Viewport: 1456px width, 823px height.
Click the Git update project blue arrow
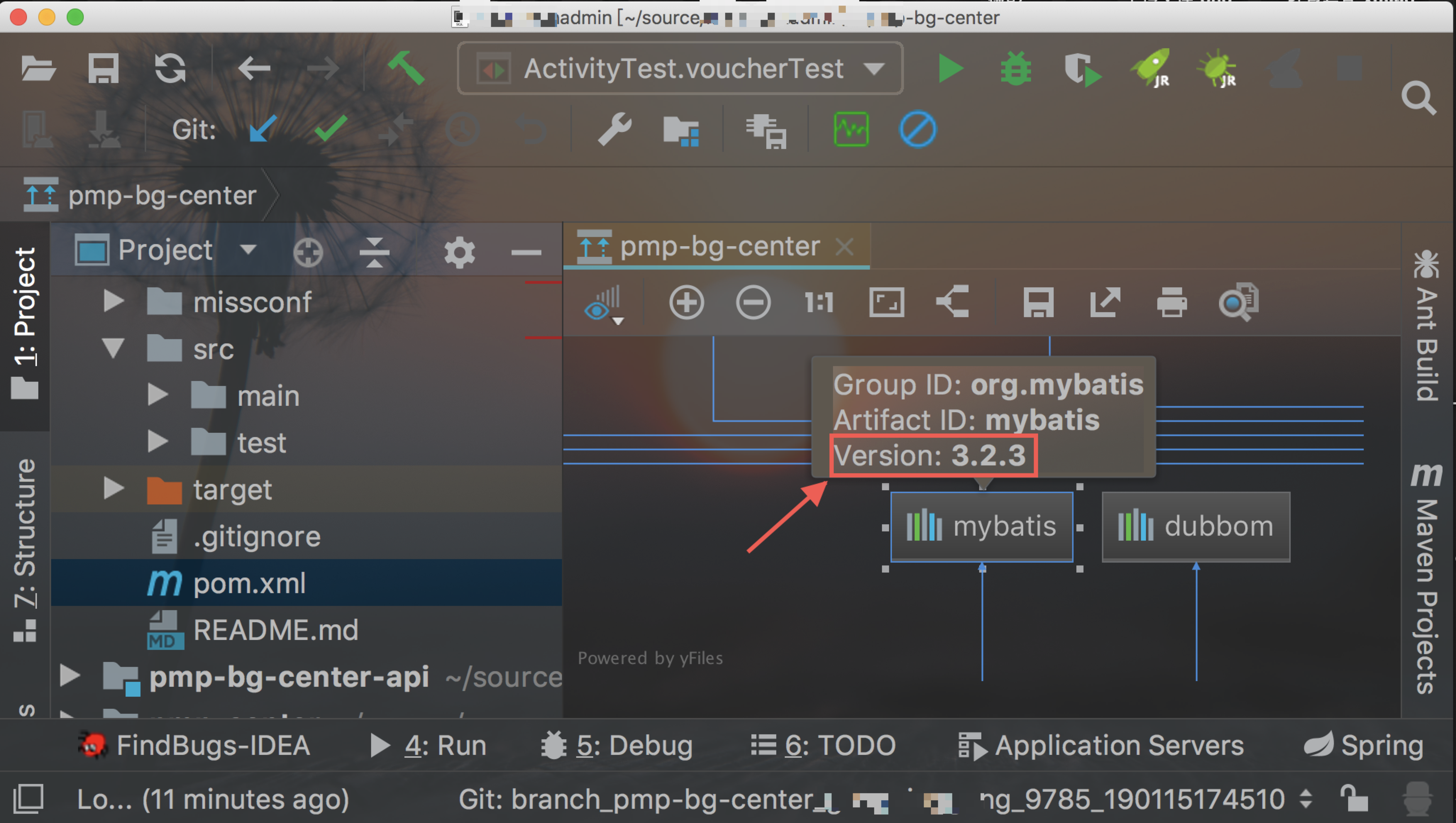(263, 129)
